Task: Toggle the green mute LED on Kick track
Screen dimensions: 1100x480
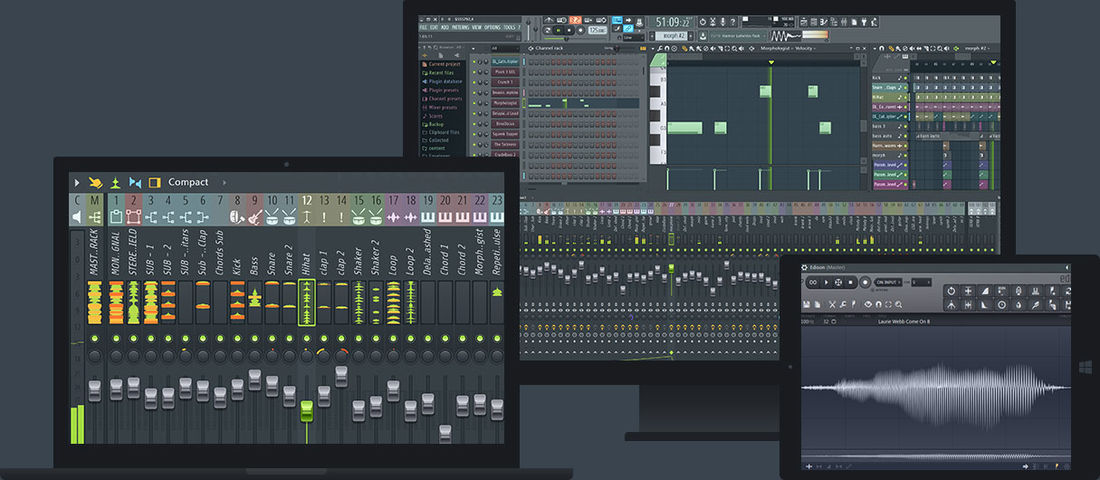Action: (237, 338)
